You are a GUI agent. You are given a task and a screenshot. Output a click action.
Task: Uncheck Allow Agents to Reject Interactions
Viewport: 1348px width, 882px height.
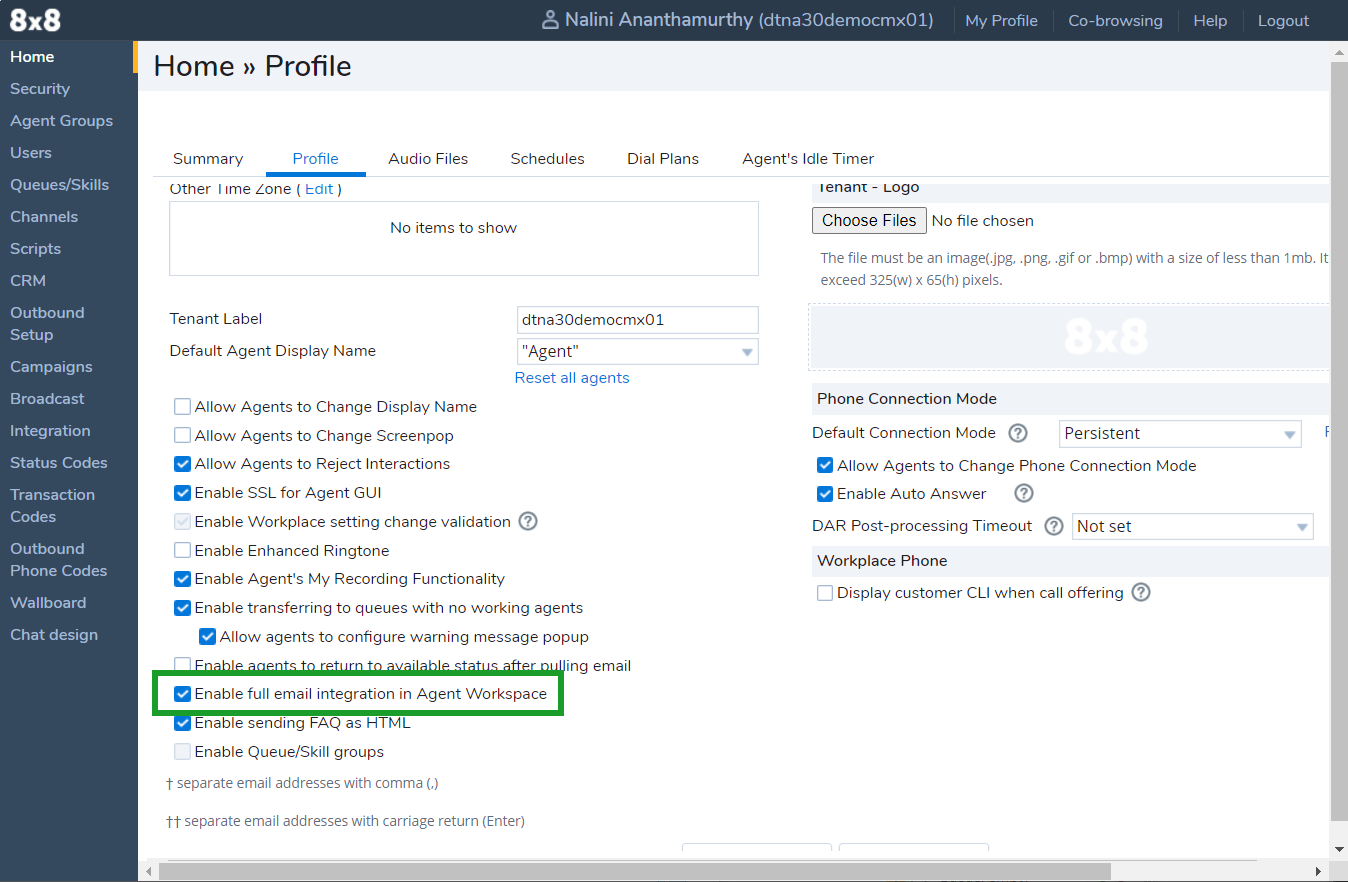(182, 463)
